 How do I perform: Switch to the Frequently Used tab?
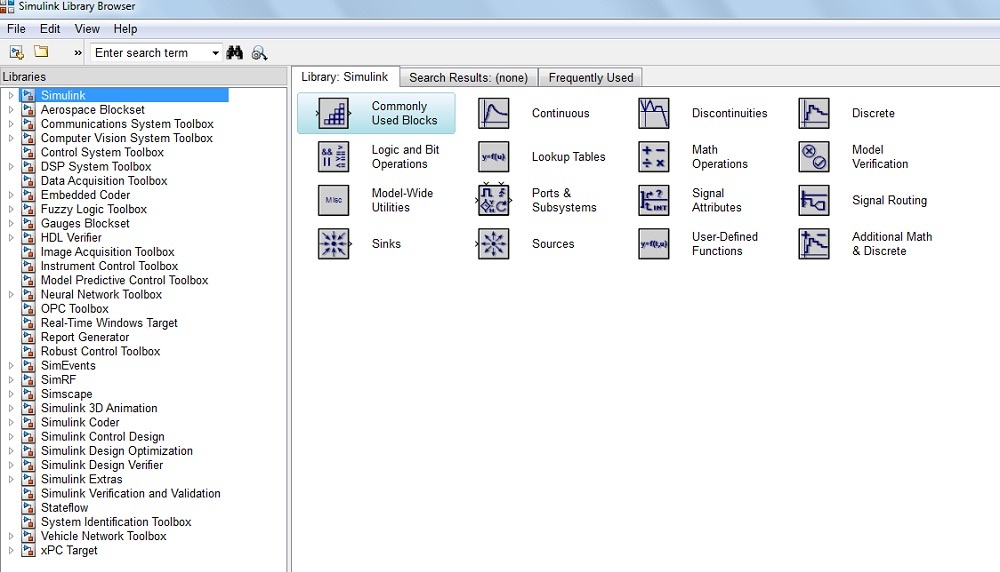click(590, 77)
